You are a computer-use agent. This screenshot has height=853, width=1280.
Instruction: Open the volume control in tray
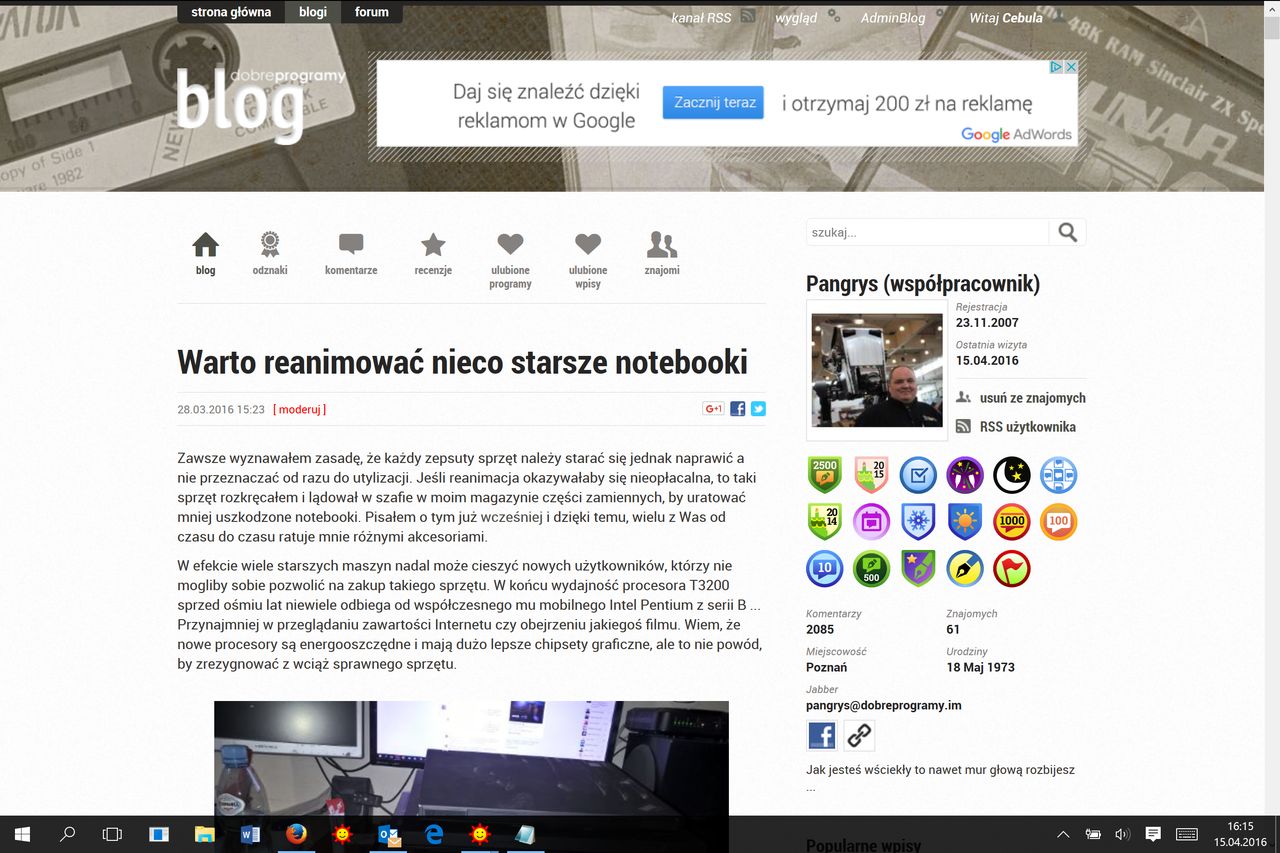pos(1122,834)
